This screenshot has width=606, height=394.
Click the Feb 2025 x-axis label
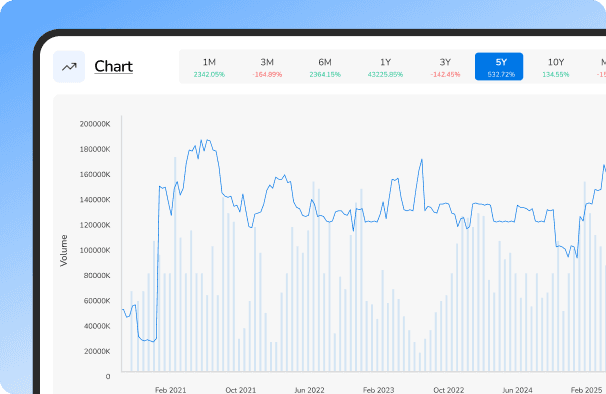point(586,390)
